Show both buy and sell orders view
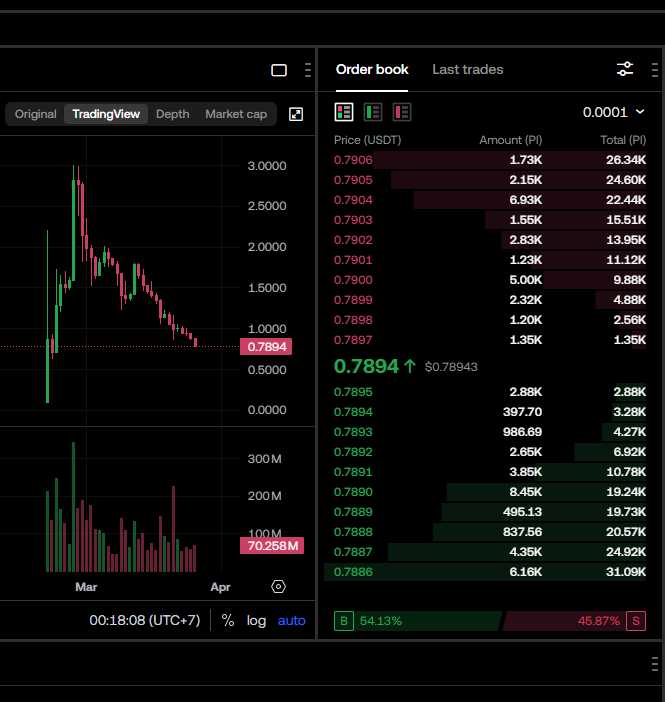The width and height of the screenshot is (665, 702). 344,112
